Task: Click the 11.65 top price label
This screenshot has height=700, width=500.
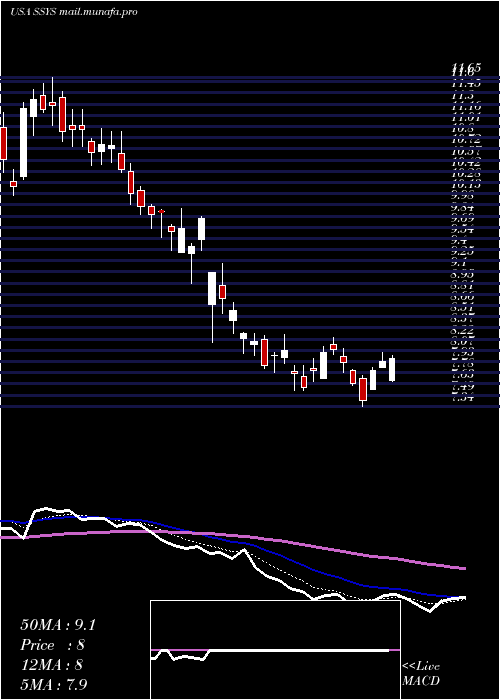Action: click(x=466, y=68)
